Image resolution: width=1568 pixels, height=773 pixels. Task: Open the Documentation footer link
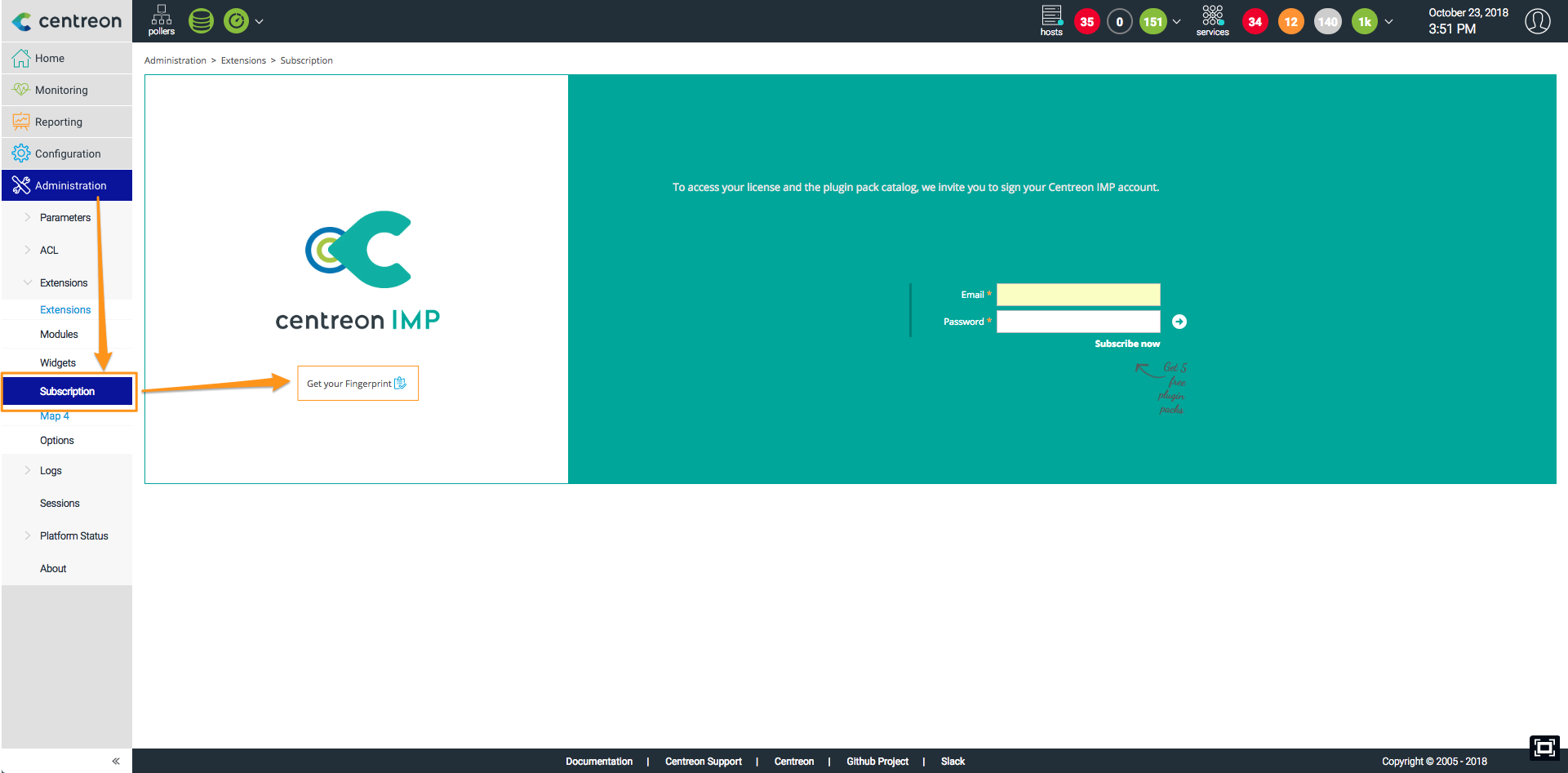tap(599, 762)
